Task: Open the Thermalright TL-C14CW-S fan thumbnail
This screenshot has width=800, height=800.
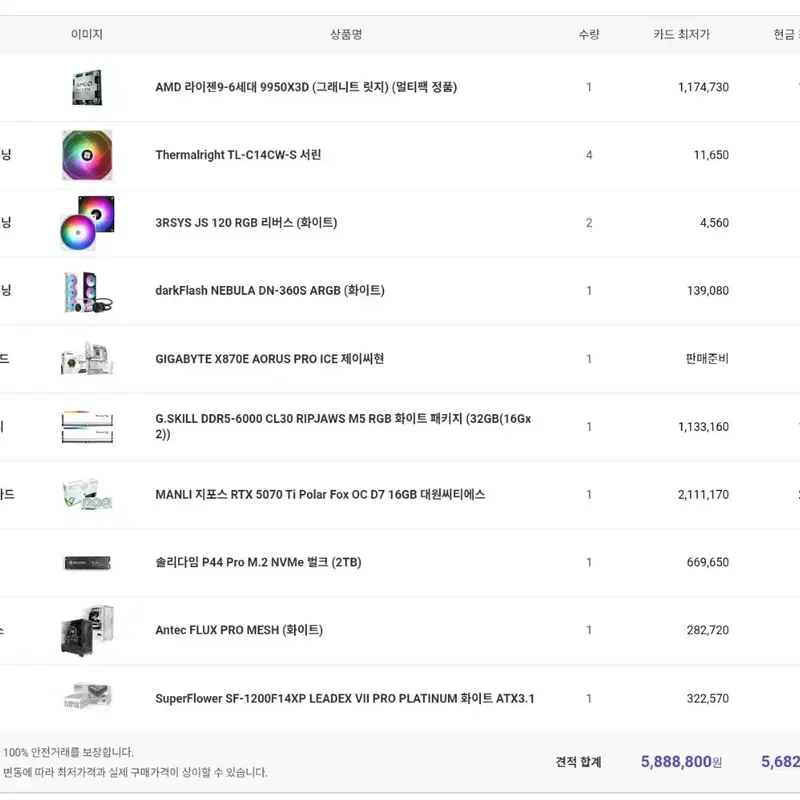Action: point(87,155)
